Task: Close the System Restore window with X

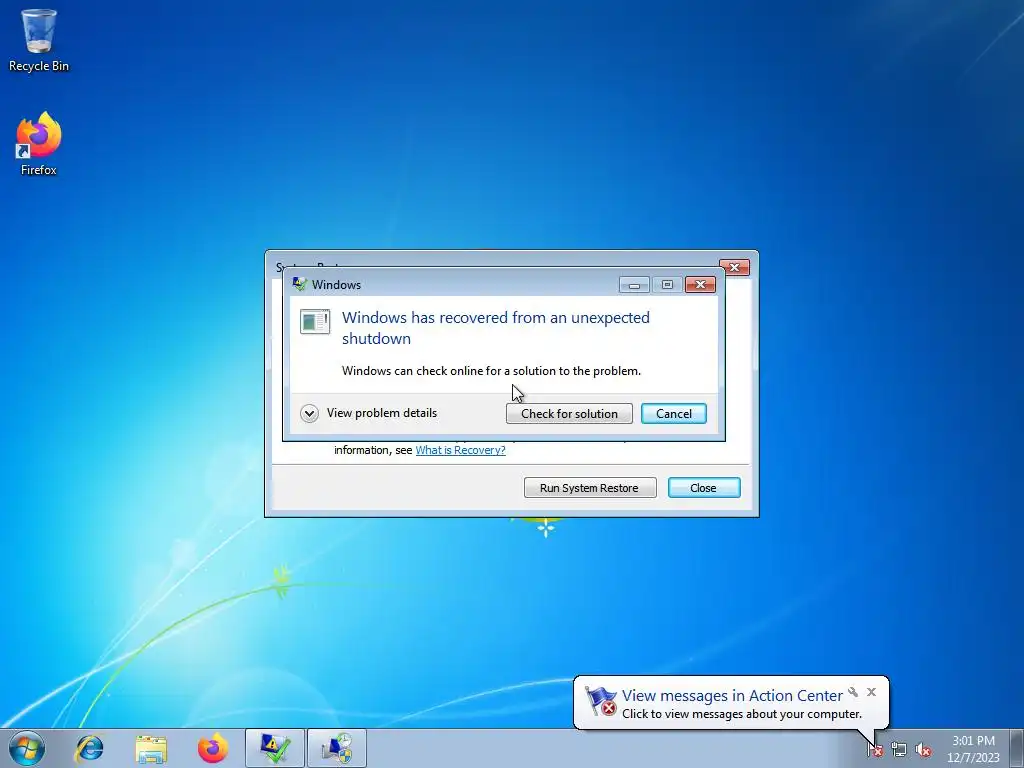Action: click(x=734, y=267)
